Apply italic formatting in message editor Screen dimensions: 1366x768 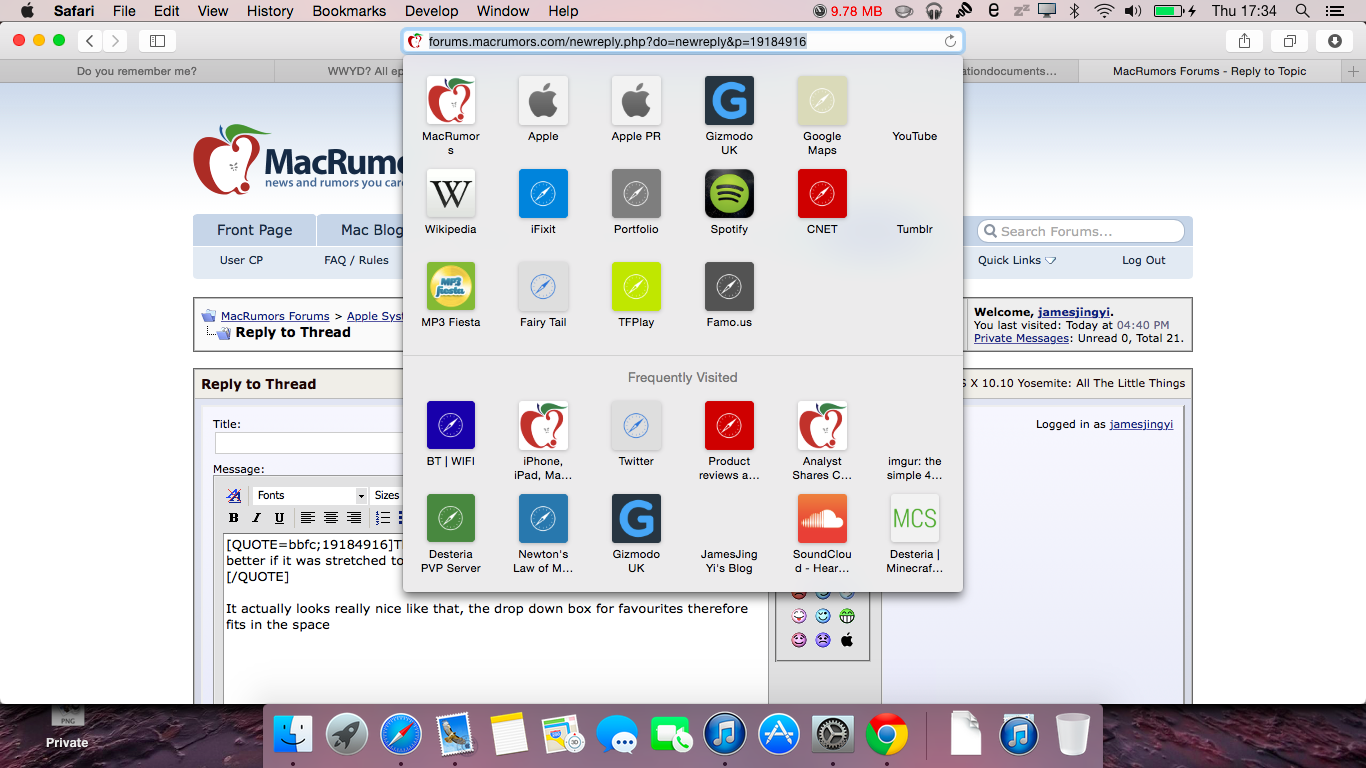(x=256, y=518)
